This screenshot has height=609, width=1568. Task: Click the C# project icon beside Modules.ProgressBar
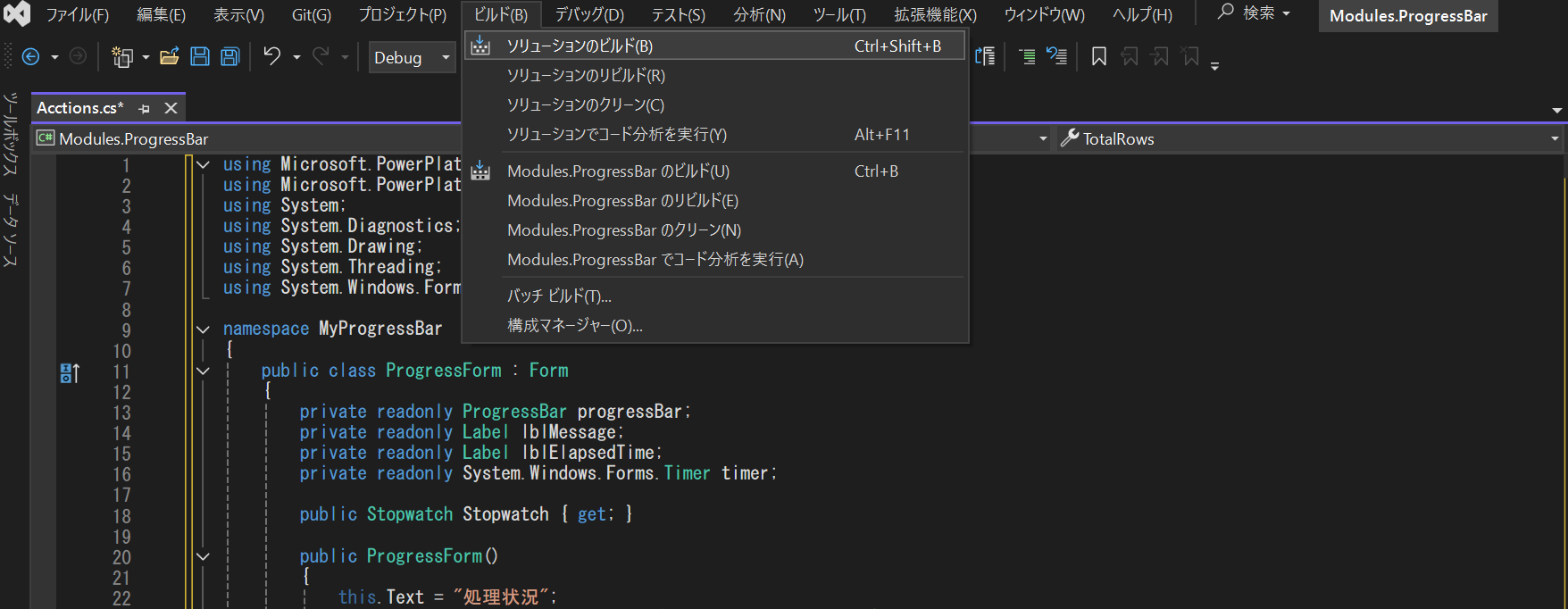click(46, 138)
